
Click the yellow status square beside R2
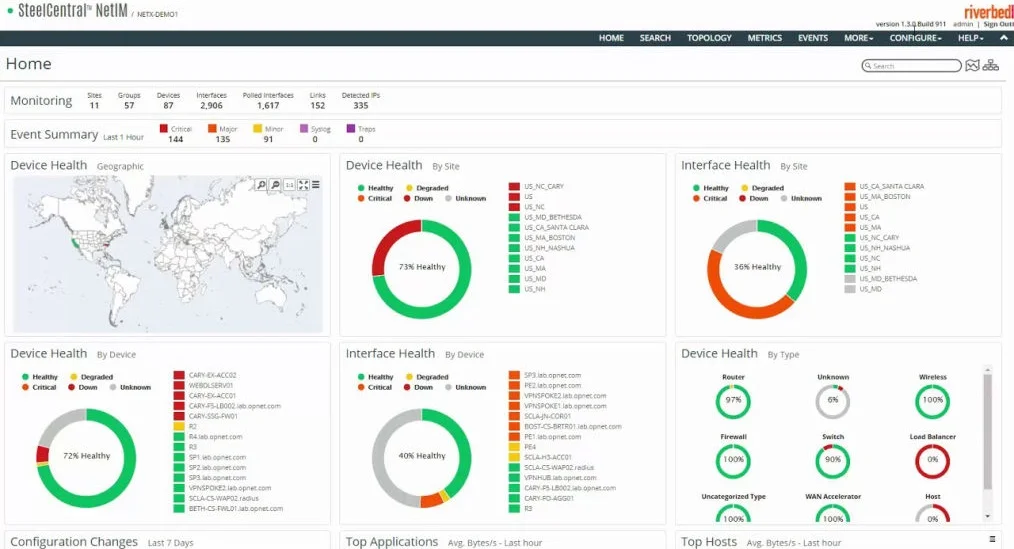click(x=179, y=427)
